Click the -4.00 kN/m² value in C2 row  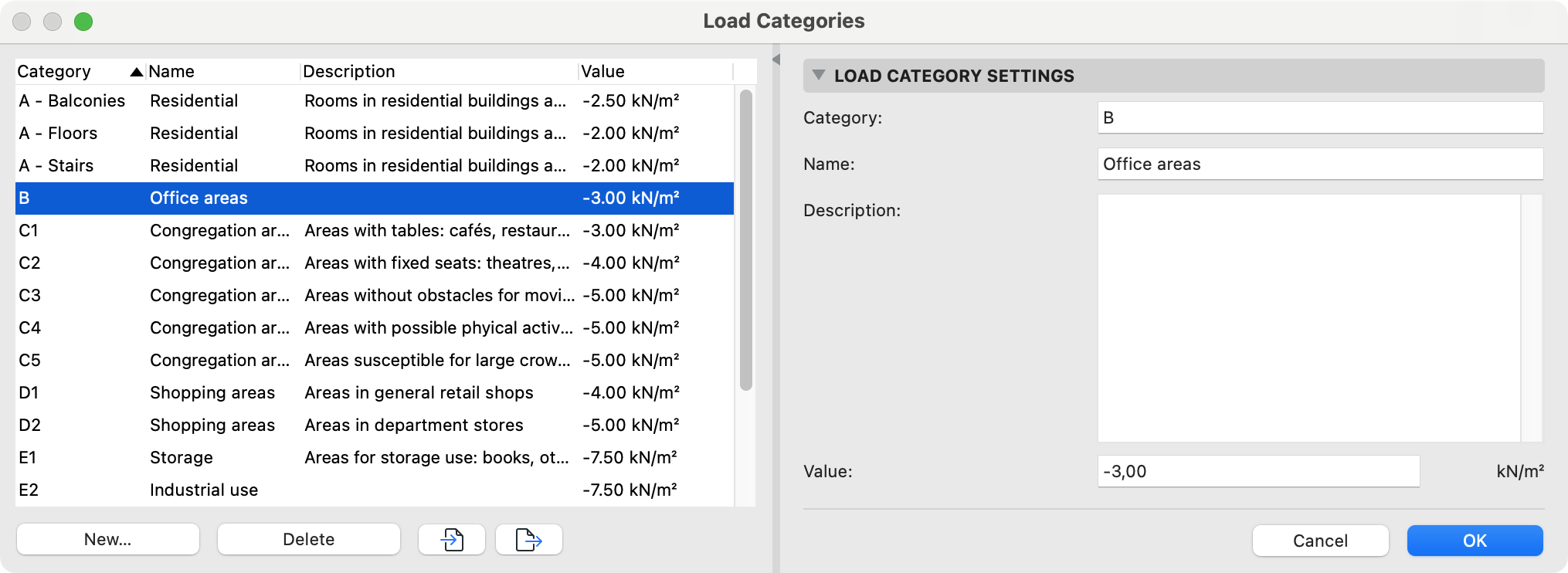tap(631, 263)
